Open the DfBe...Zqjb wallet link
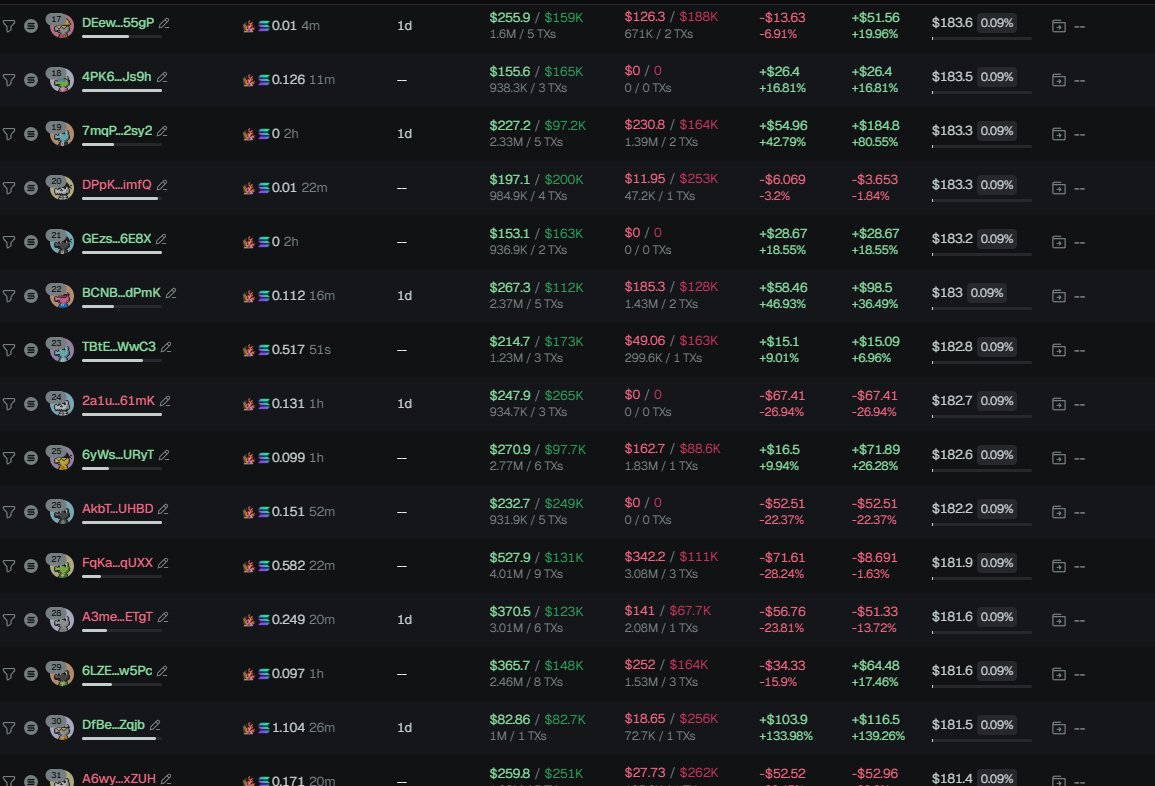This screenshot has height=786, width=1155. pyautogui.click(x=113, y=725)
